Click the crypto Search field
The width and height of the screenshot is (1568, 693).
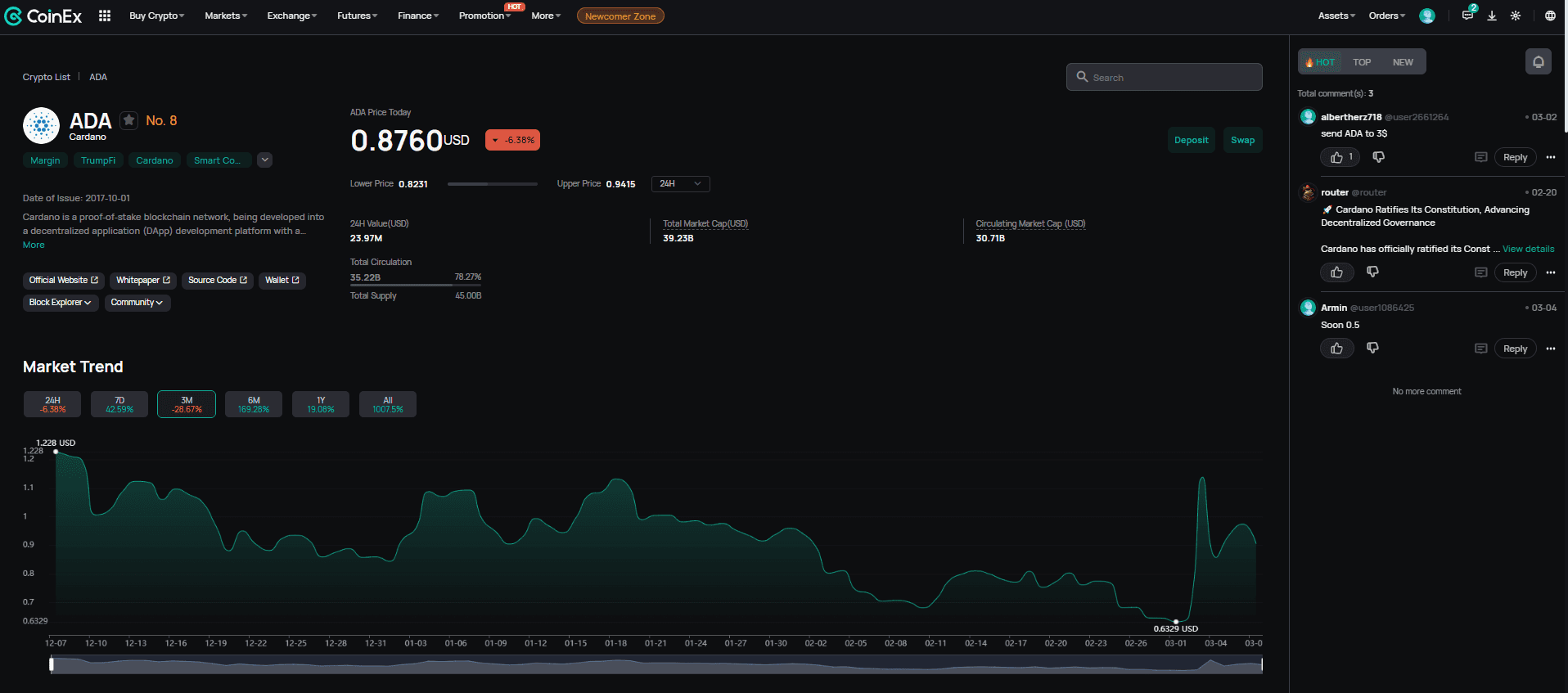(1164, 77)
